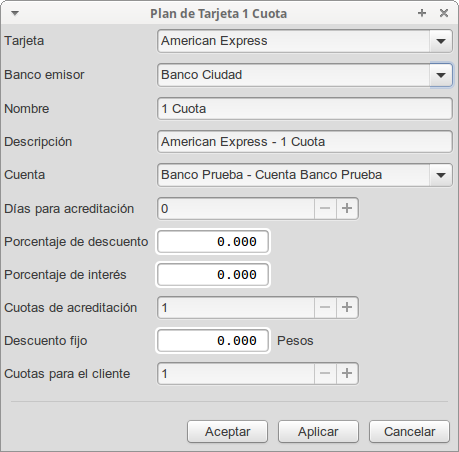Decrease Días para acreditación with minus

click(x=325, y=208)
